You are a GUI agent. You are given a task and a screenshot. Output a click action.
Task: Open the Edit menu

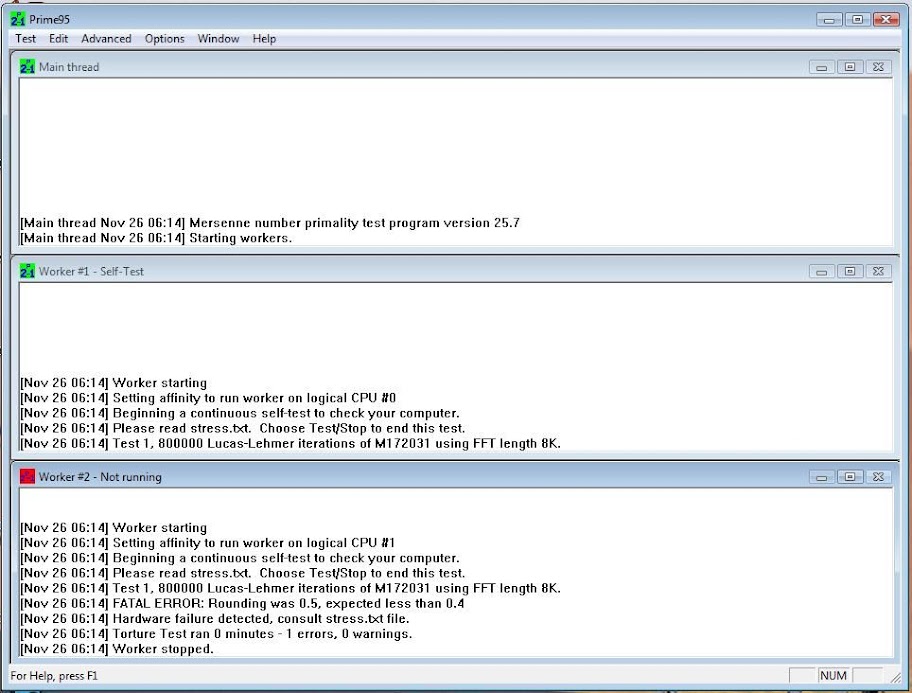pos(58,39)
